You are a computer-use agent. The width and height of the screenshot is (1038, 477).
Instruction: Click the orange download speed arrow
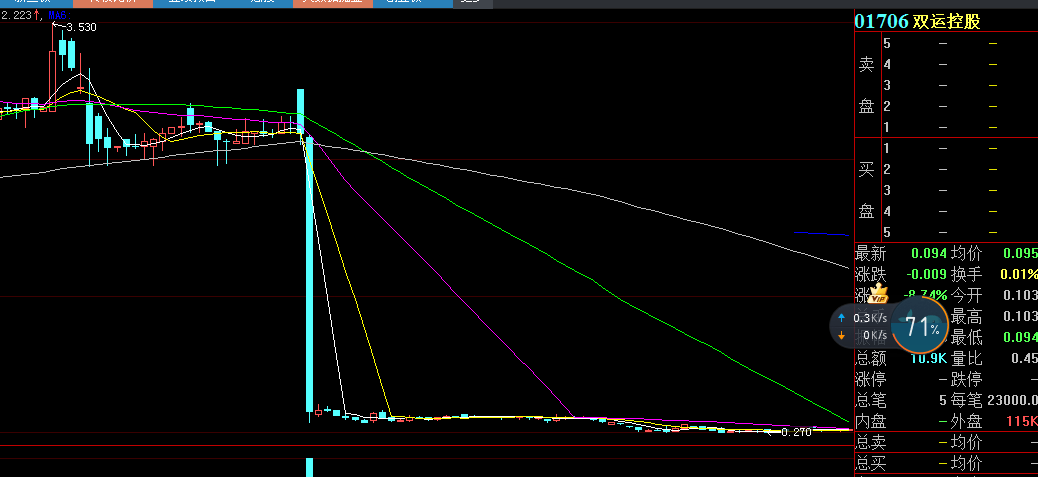840,336
